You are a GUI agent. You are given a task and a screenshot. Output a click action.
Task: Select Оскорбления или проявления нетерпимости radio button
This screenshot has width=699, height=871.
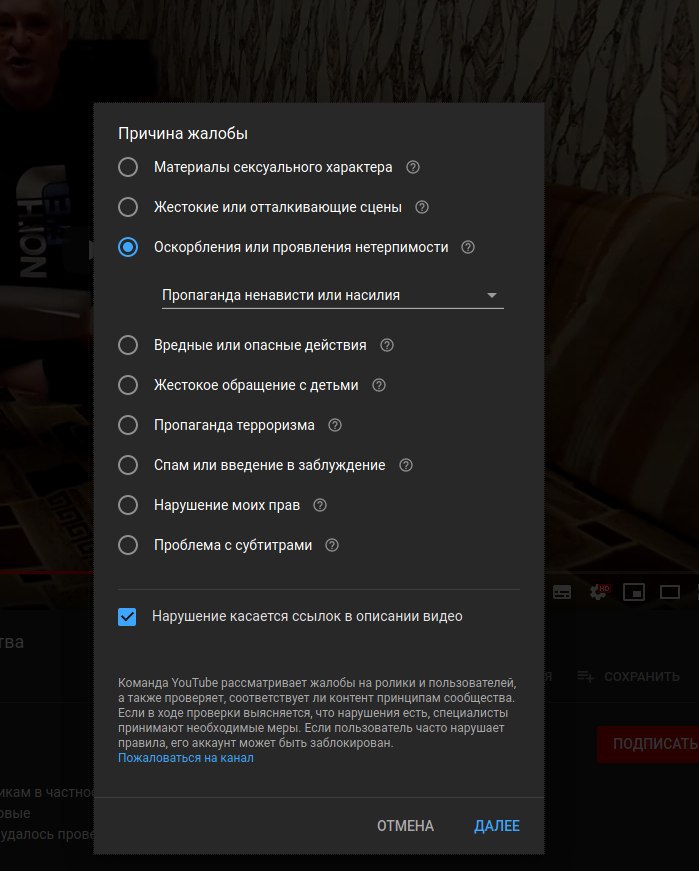click(128, 247)
